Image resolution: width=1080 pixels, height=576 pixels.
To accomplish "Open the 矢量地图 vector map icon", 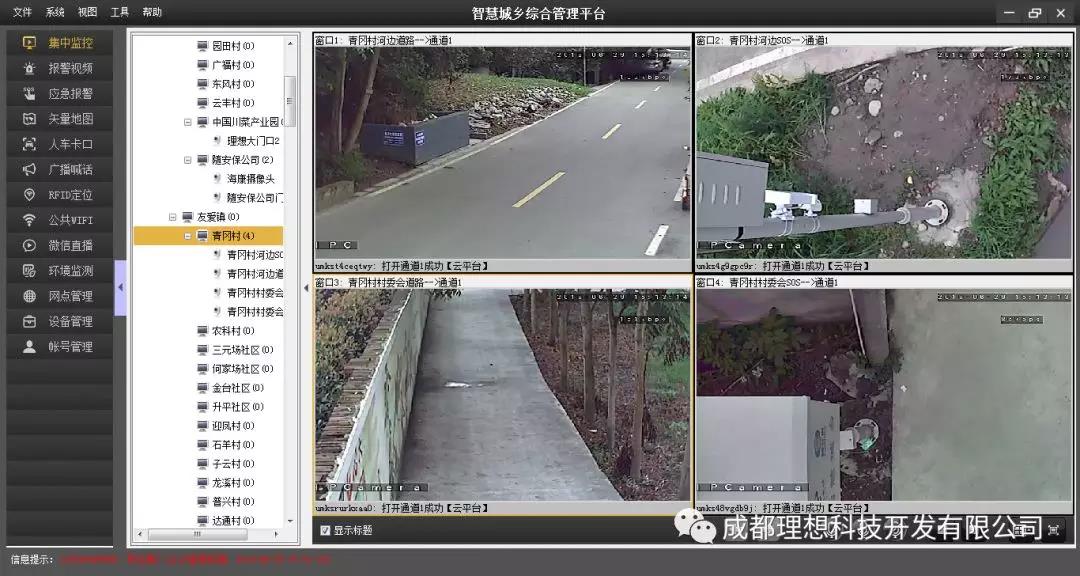I will tap(29, 119).
